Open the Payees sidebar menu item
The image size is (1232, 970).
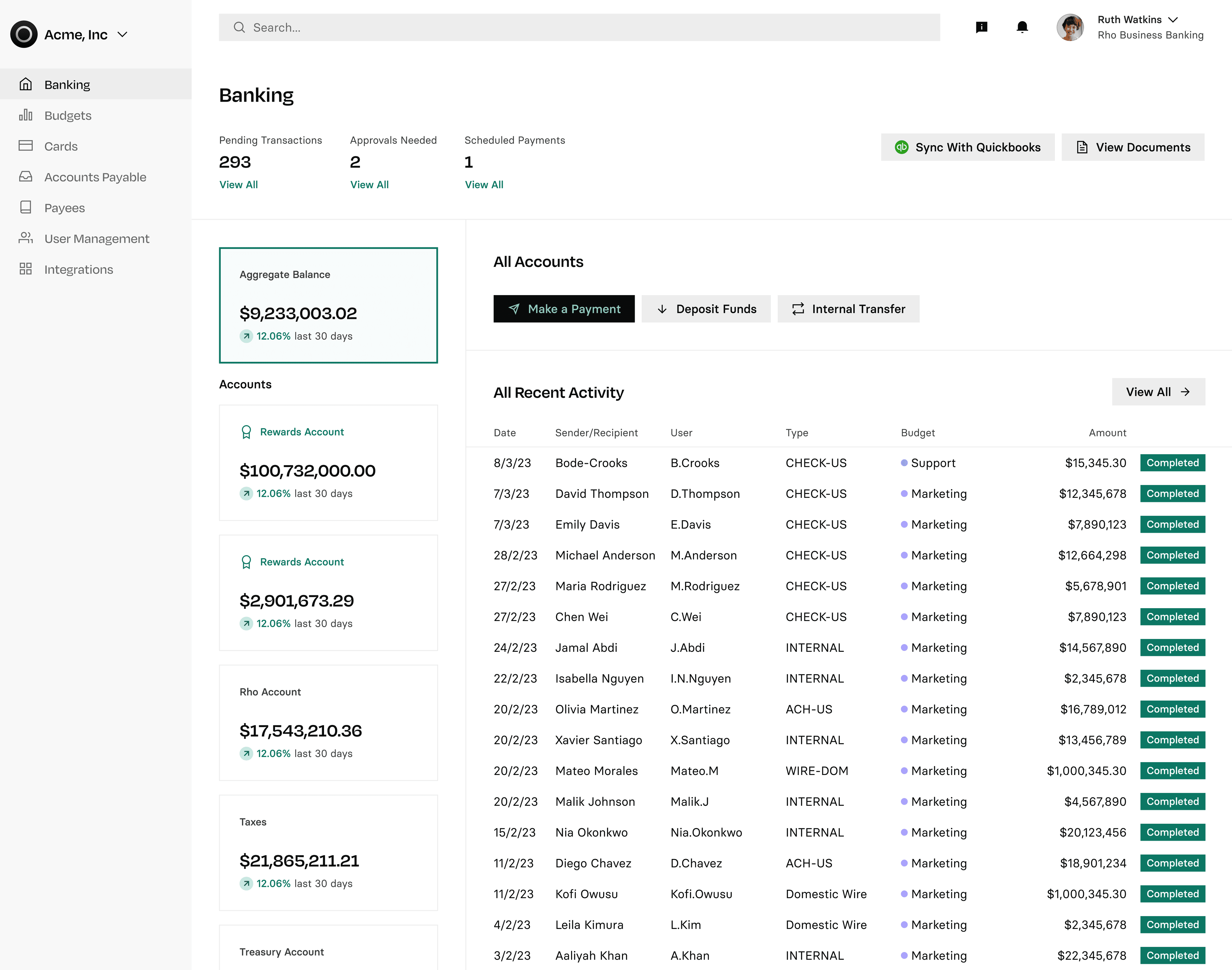tap(64, 208)
